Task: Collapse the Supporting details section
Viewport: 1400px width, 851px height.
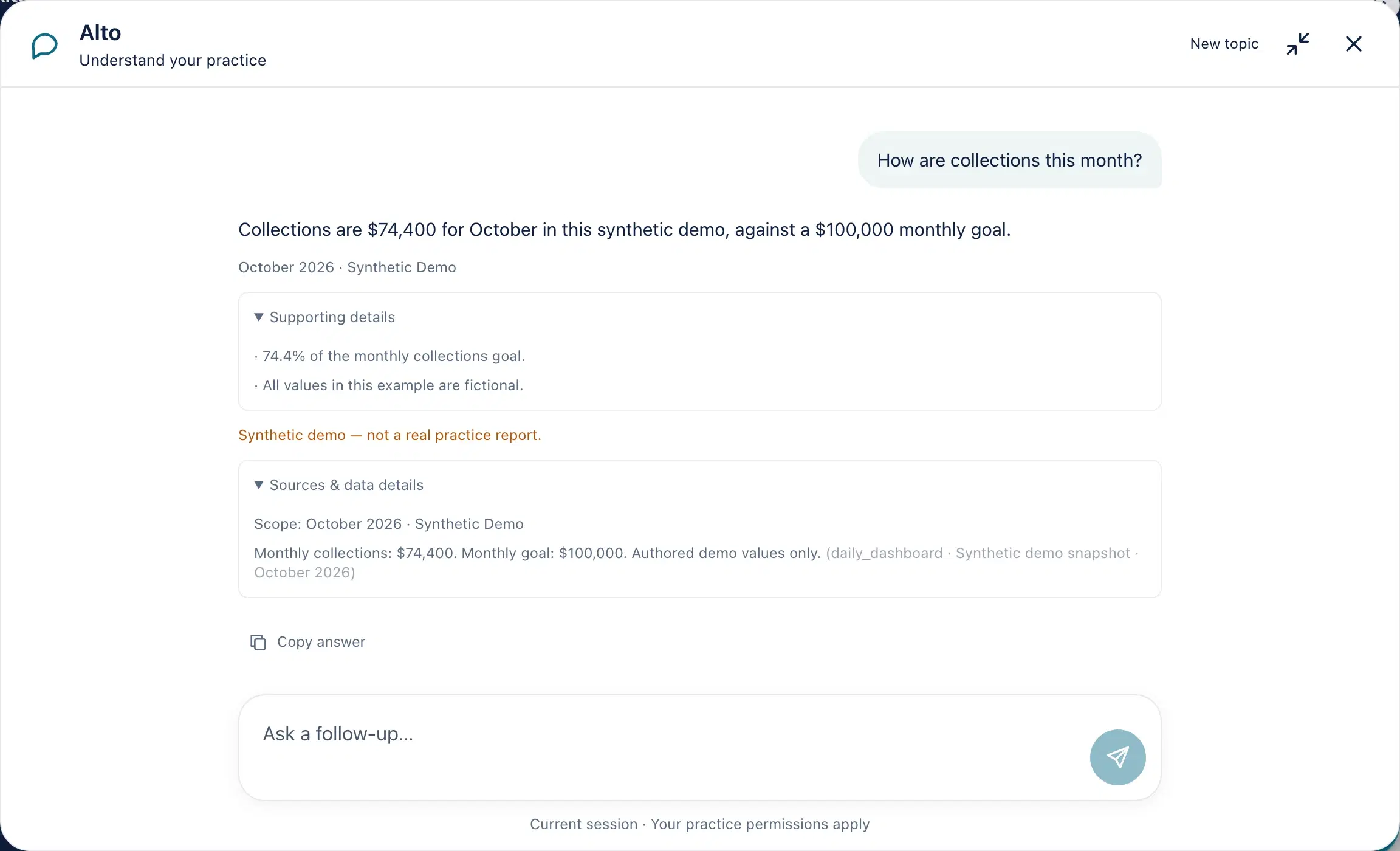Action: 324,317
